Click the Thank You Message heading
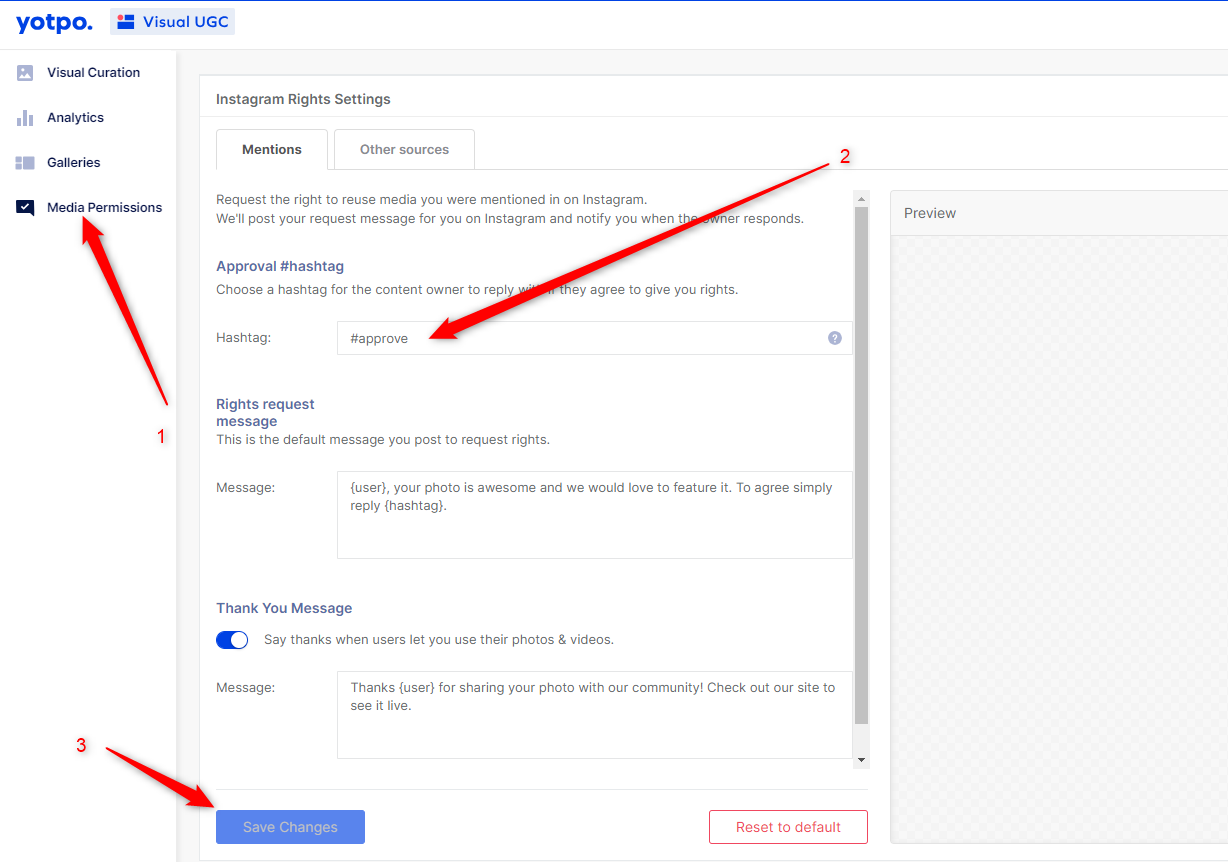 (284, 608)
